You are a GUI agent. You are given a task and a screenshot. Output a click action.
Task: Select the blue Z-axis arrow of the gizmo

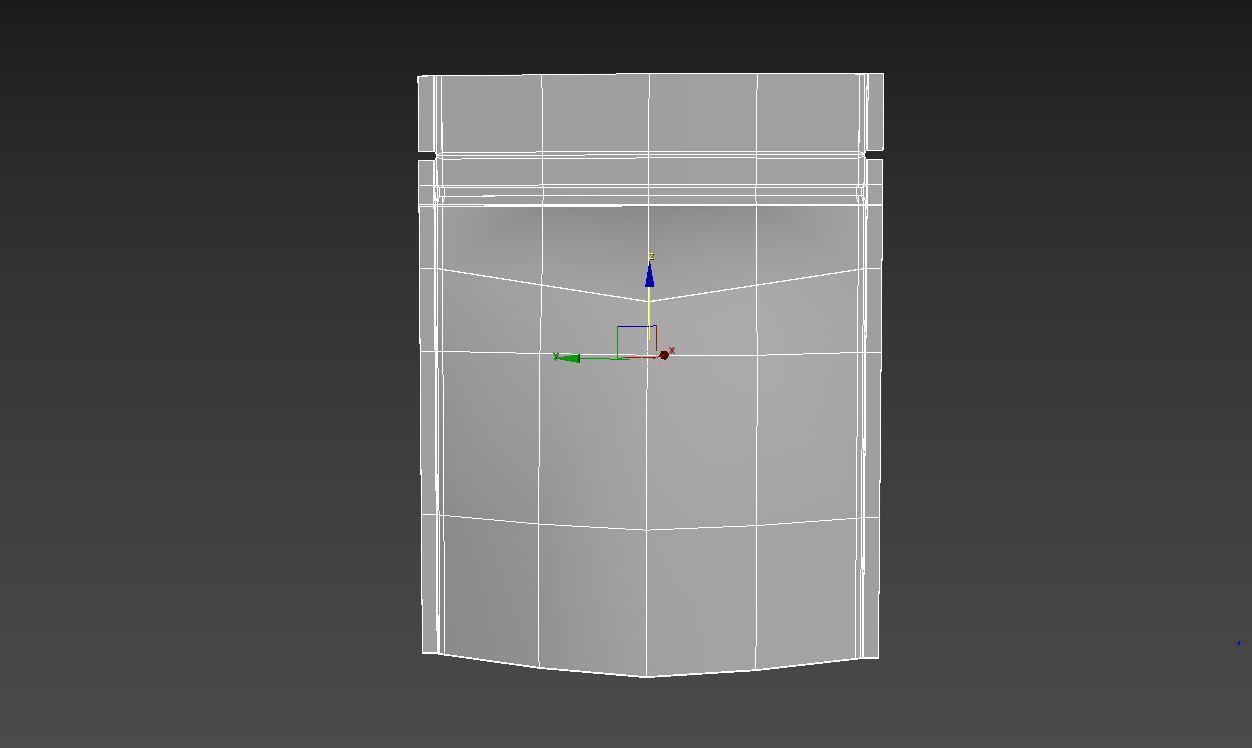pos(649,274)
